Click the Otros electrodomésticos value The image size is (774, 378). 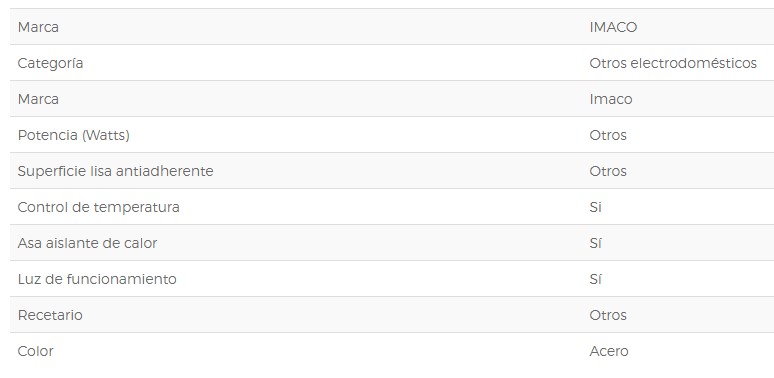(x=673, y=63)
